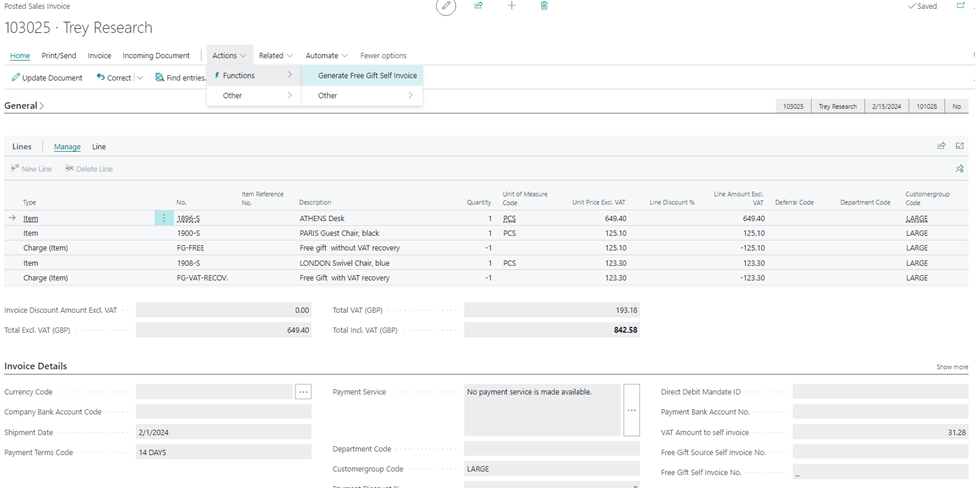Image resolution: width=975 pixels, height=488 pixels.
Task: Click item number 1896-S link
Action: pyautogui.click(x=189, y=219)
